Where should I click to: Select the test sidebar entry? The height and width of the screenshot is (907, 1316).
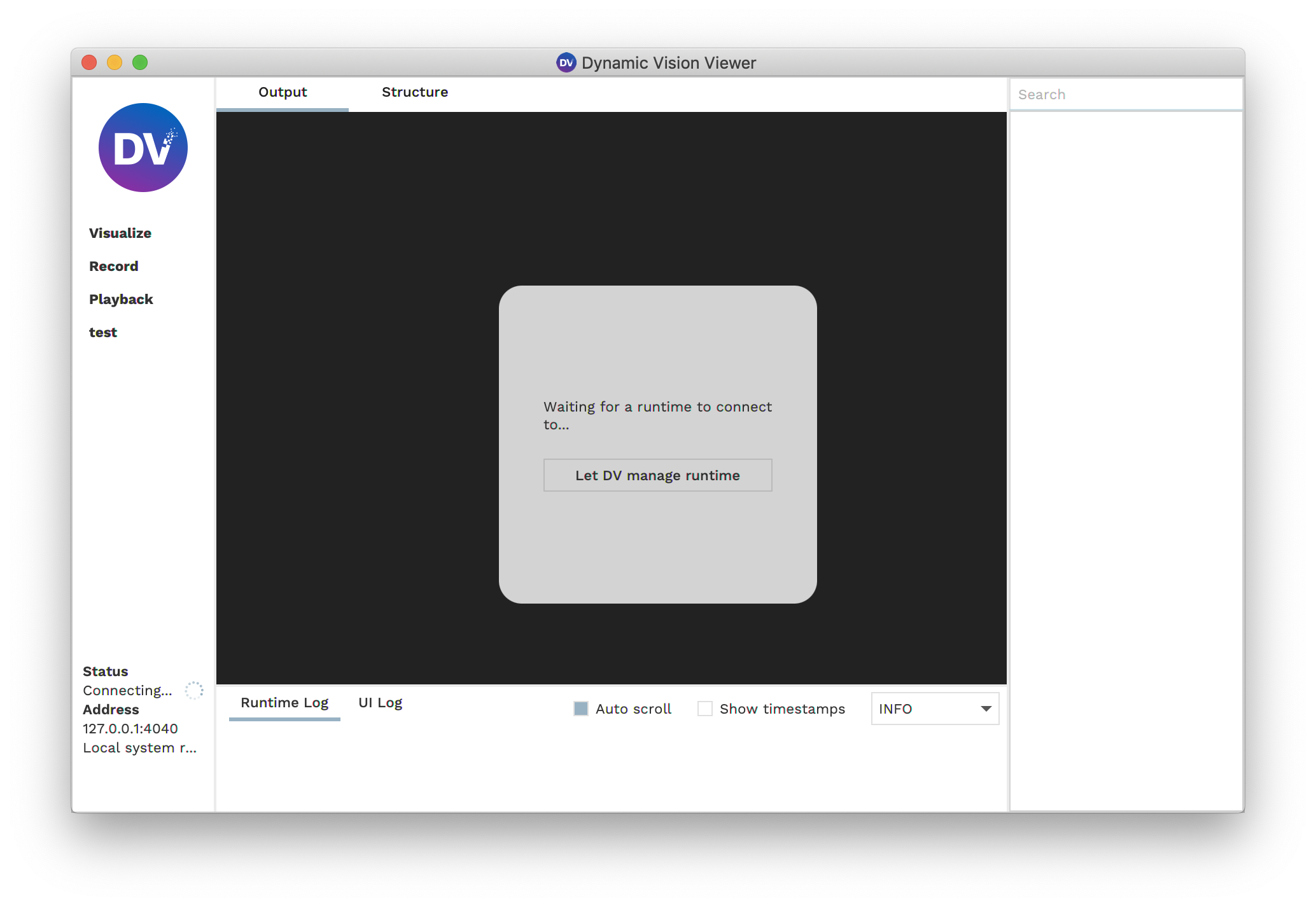point(103,332)
